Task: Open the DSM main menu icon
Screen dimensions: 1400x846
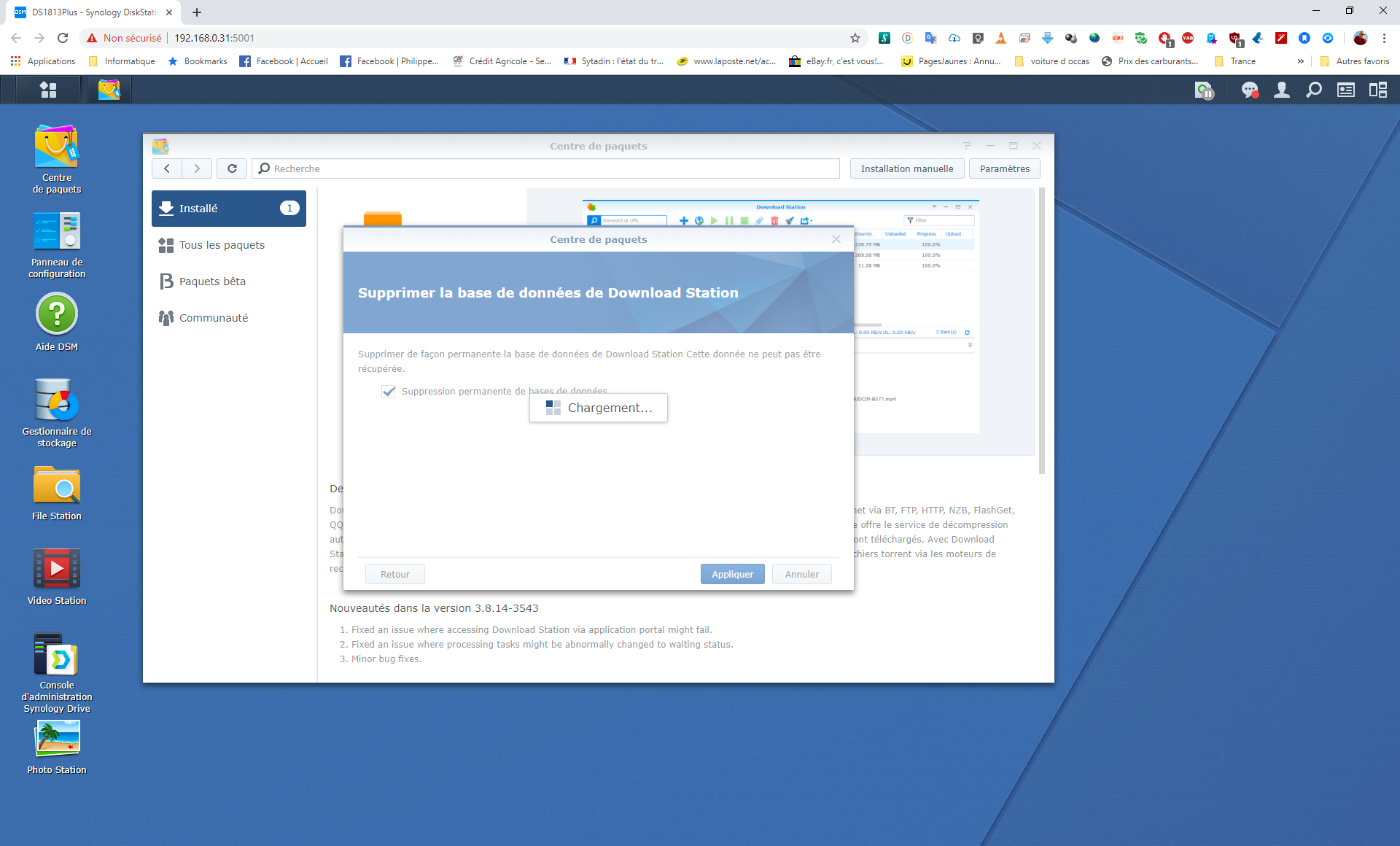Action: (x=48, y=90)
